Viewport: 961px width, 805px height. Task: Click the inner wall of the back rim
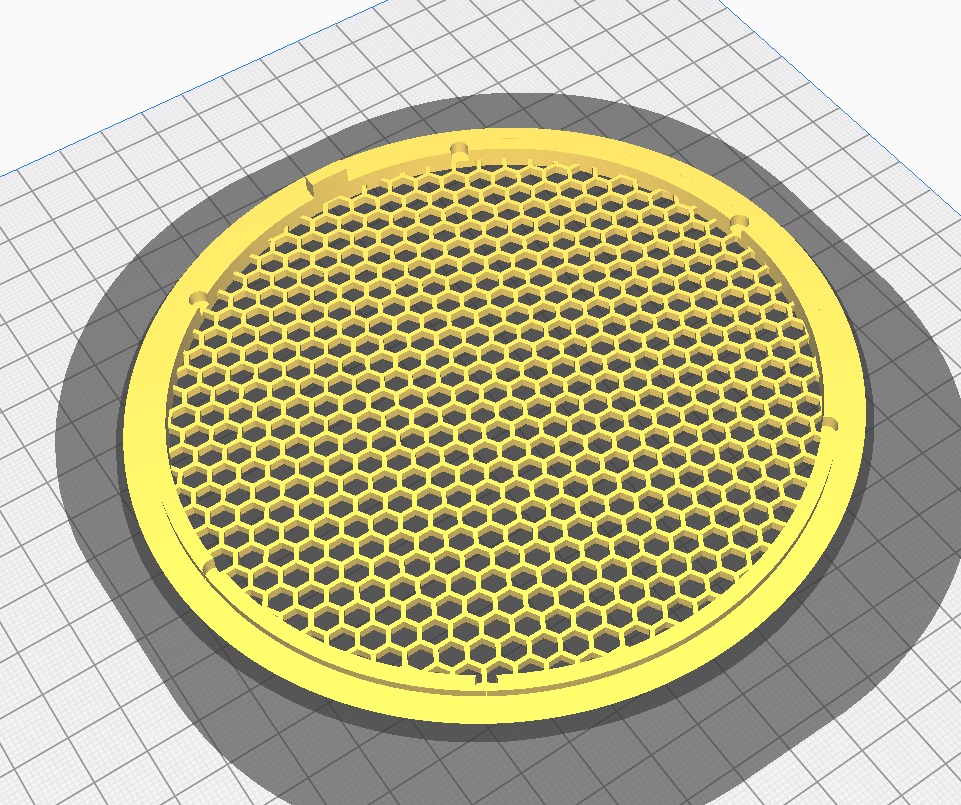tap(560, 155)
